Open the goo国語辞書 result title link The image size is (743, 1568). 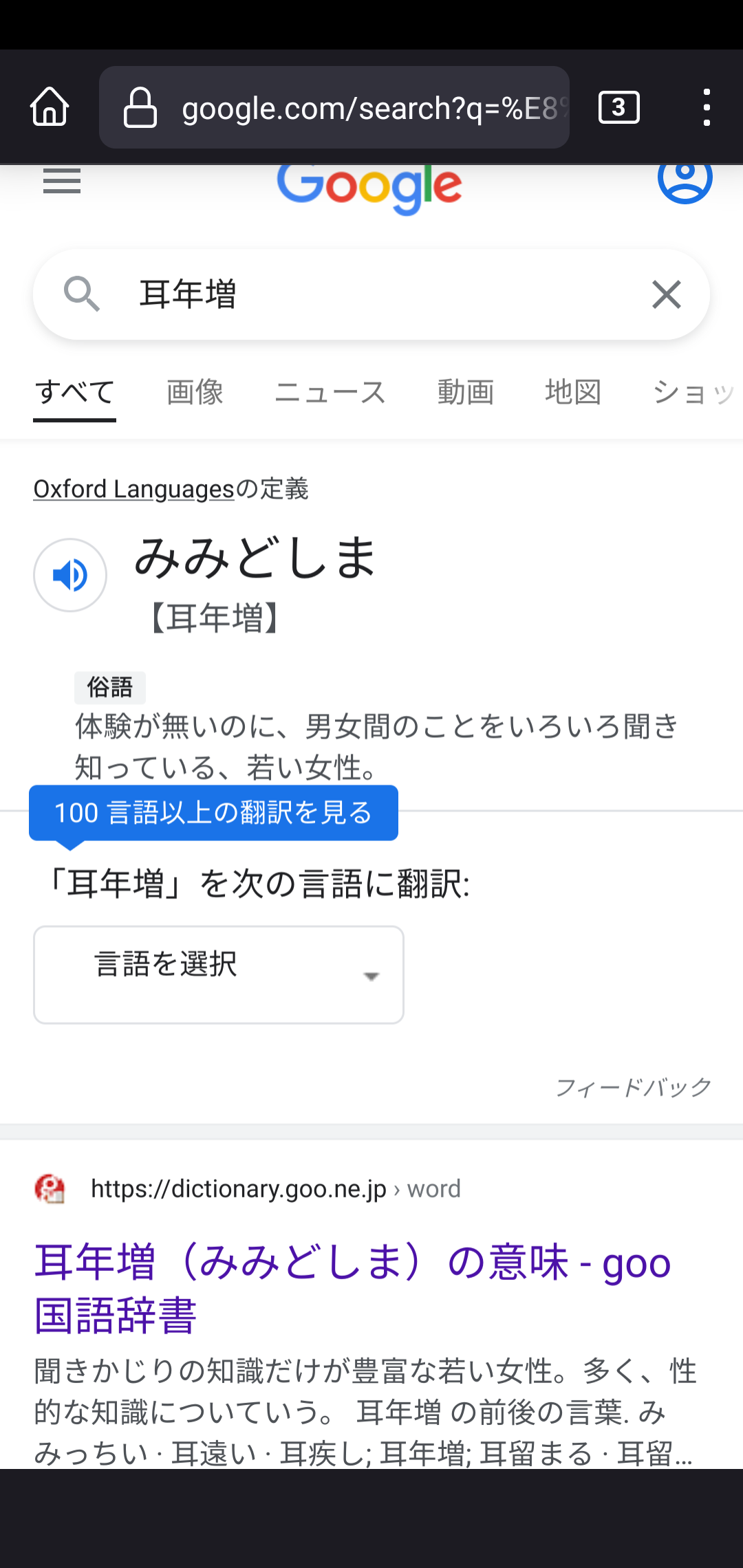(x=352, y=1288)
